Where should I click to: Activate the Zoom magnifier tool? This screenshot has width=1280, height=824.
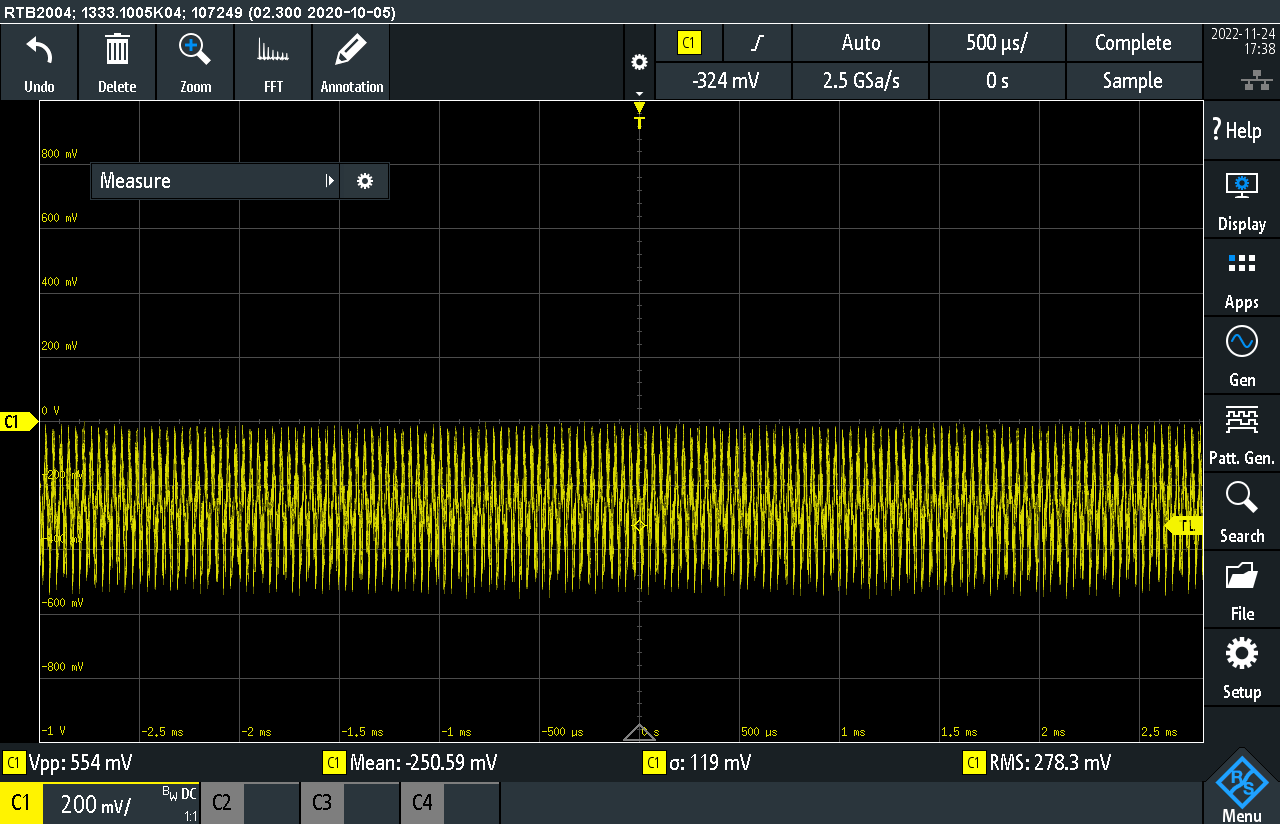[x=195, y=50]
